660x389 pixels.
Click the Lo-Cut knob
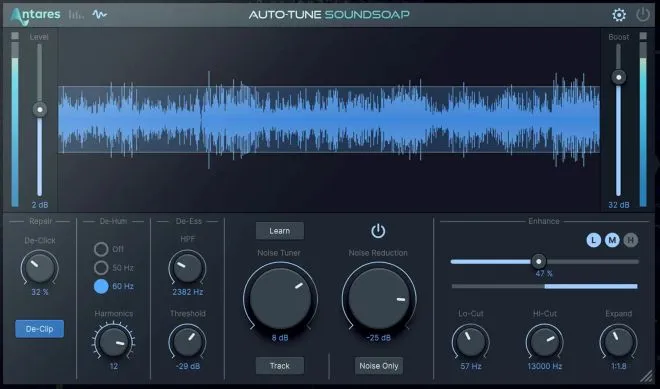click(x=471, y=342)
